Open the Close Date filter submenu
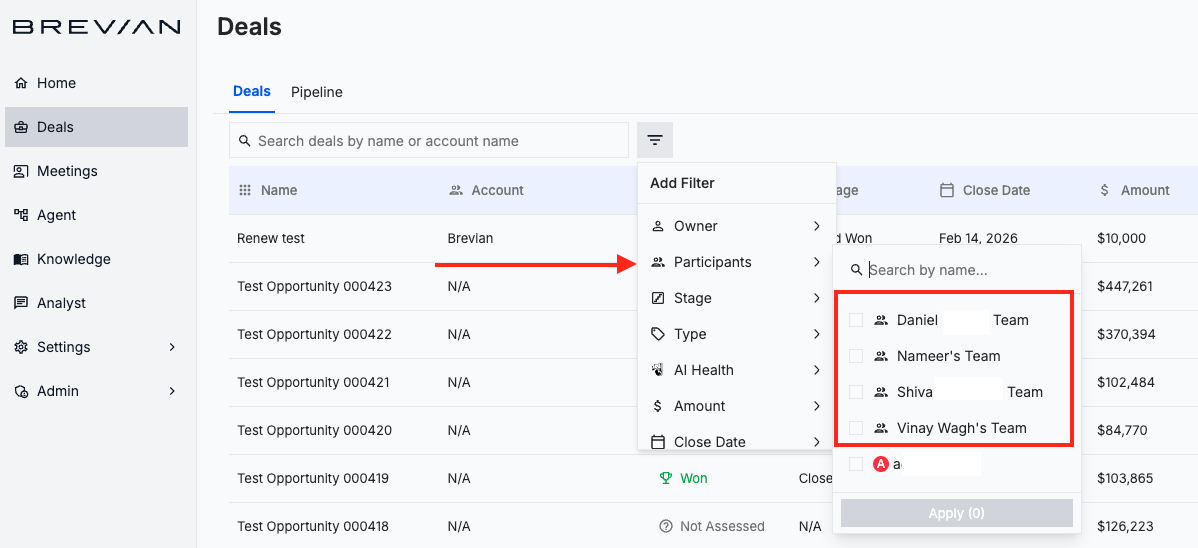Screen dimensions: 1198x548 (737, 440)
